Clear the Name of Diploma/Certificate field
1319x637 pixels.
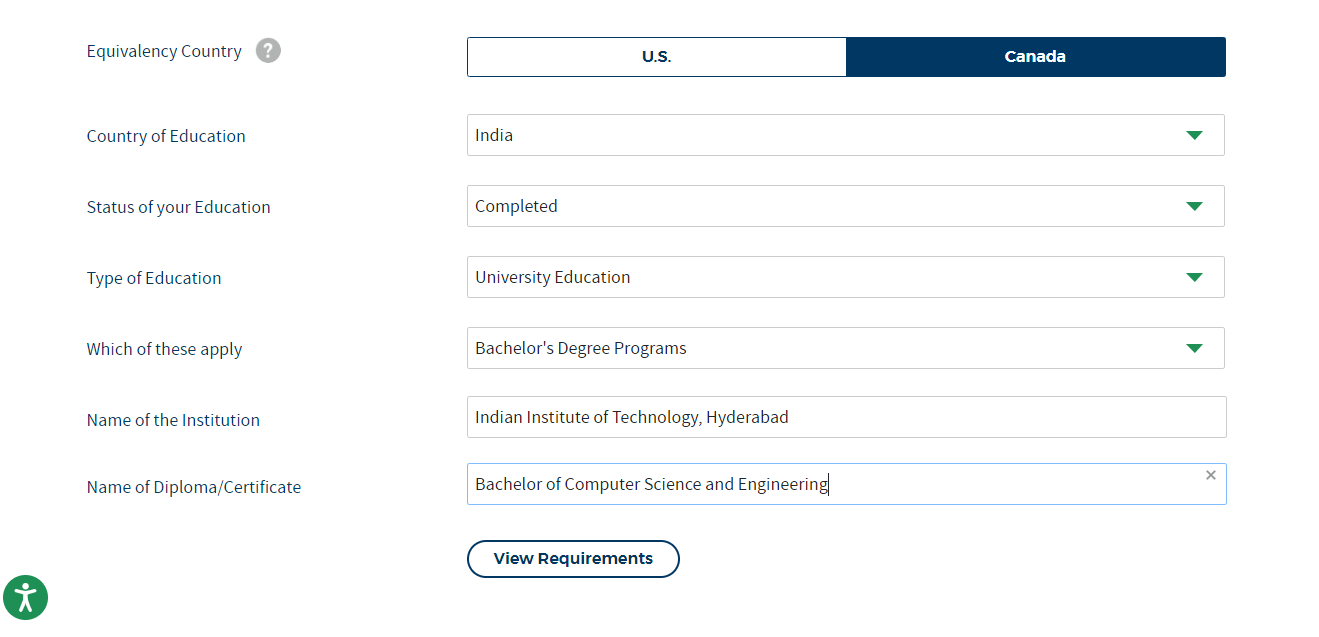click(x=1210, y=475)
